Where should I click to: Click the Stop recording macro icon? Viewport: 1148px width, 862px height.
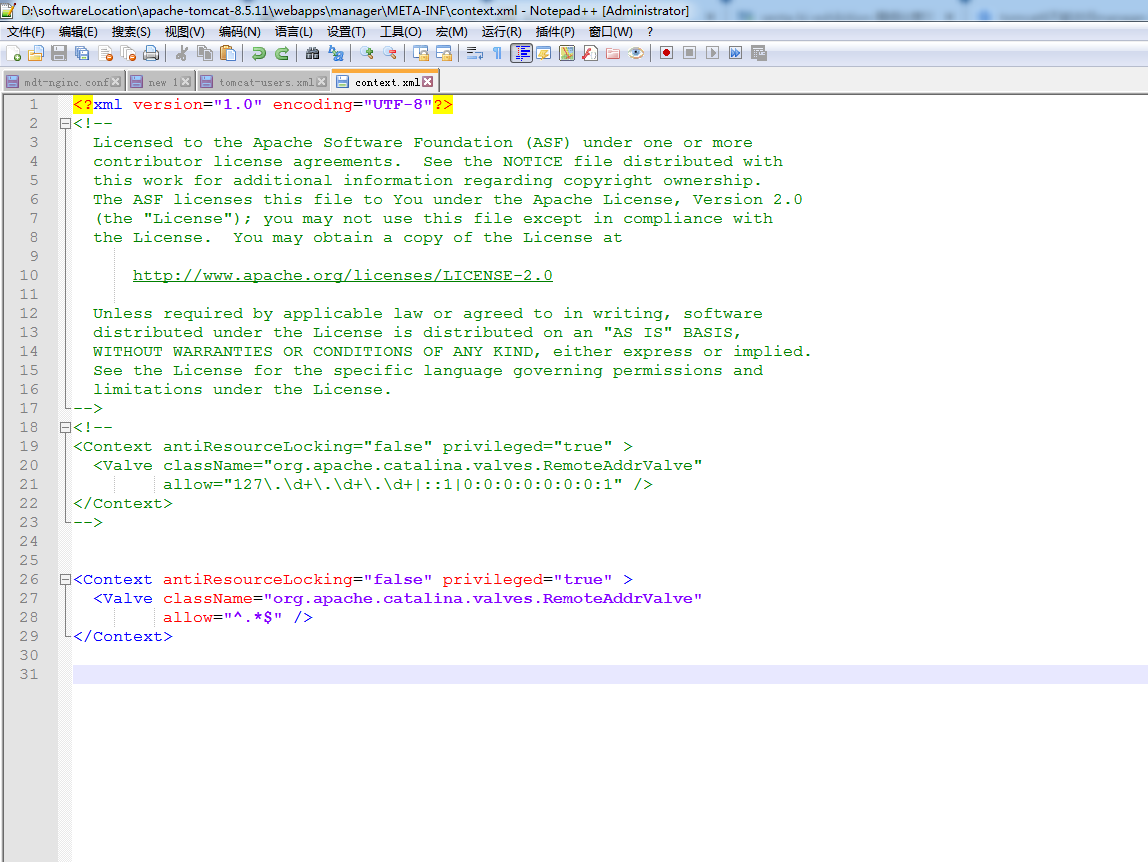click(x=689, y=53)
